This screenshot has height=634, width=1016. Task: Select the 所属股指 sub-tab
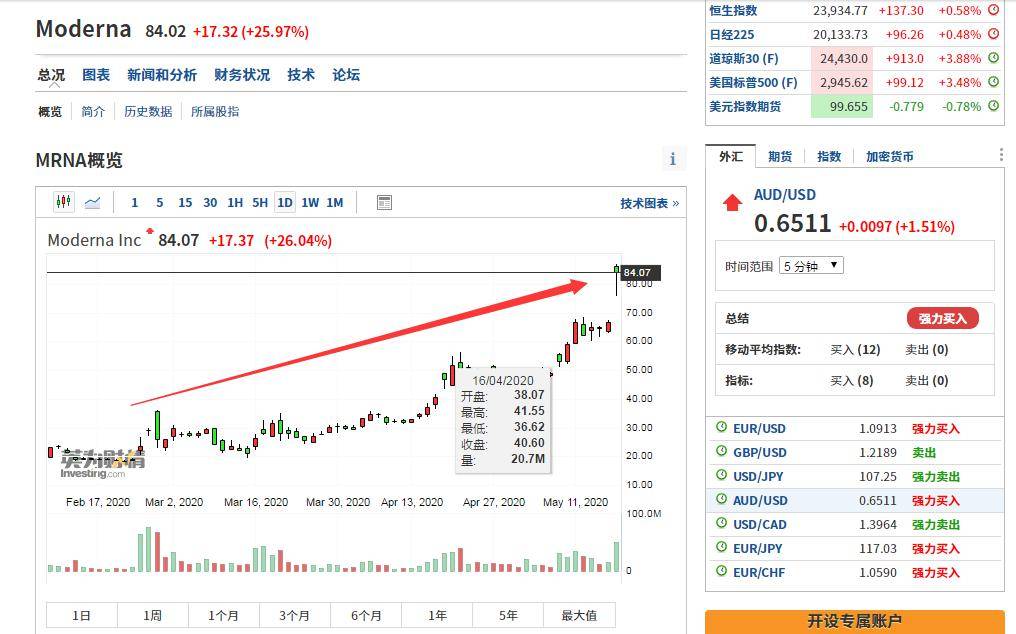pos(214,112)
